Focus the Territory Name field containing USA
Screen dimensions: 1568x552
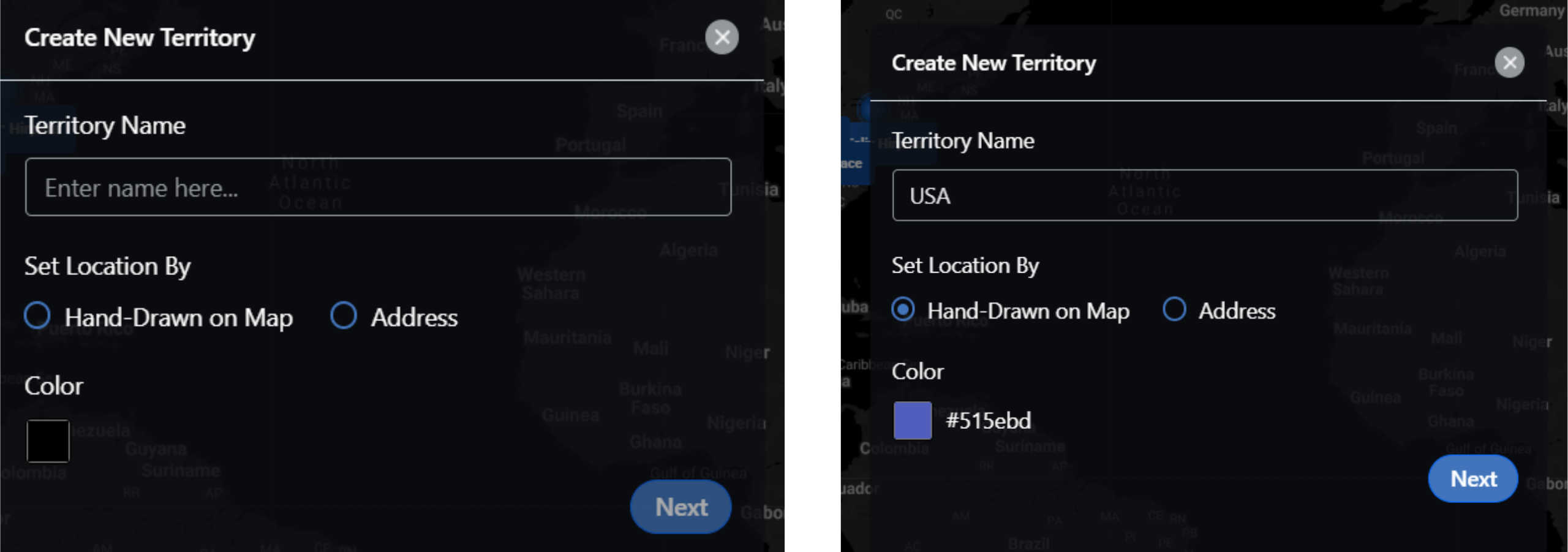[x=1204, y=195]
